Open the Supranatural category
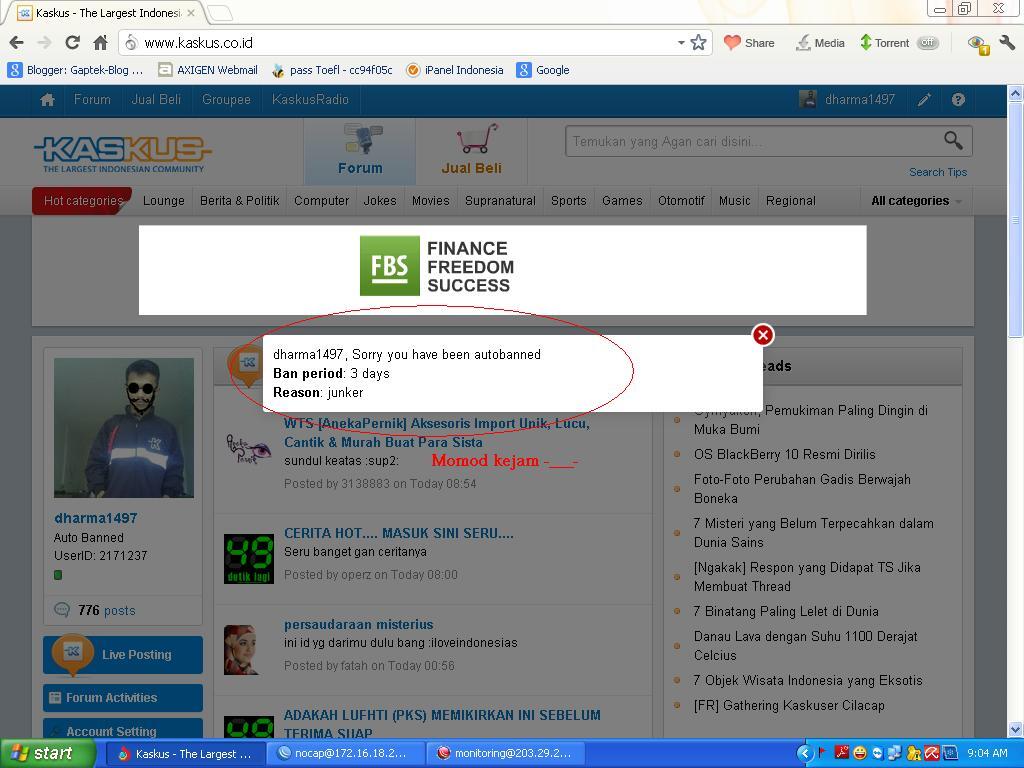This screenshot has width=1024, height=768. [500, 200]
